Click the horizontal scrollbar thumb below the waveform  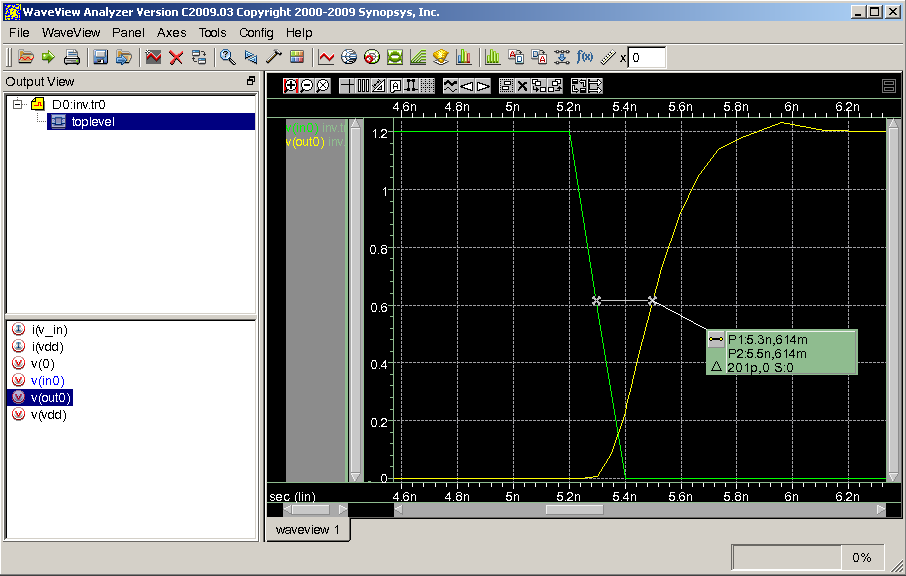coord(573,509)
